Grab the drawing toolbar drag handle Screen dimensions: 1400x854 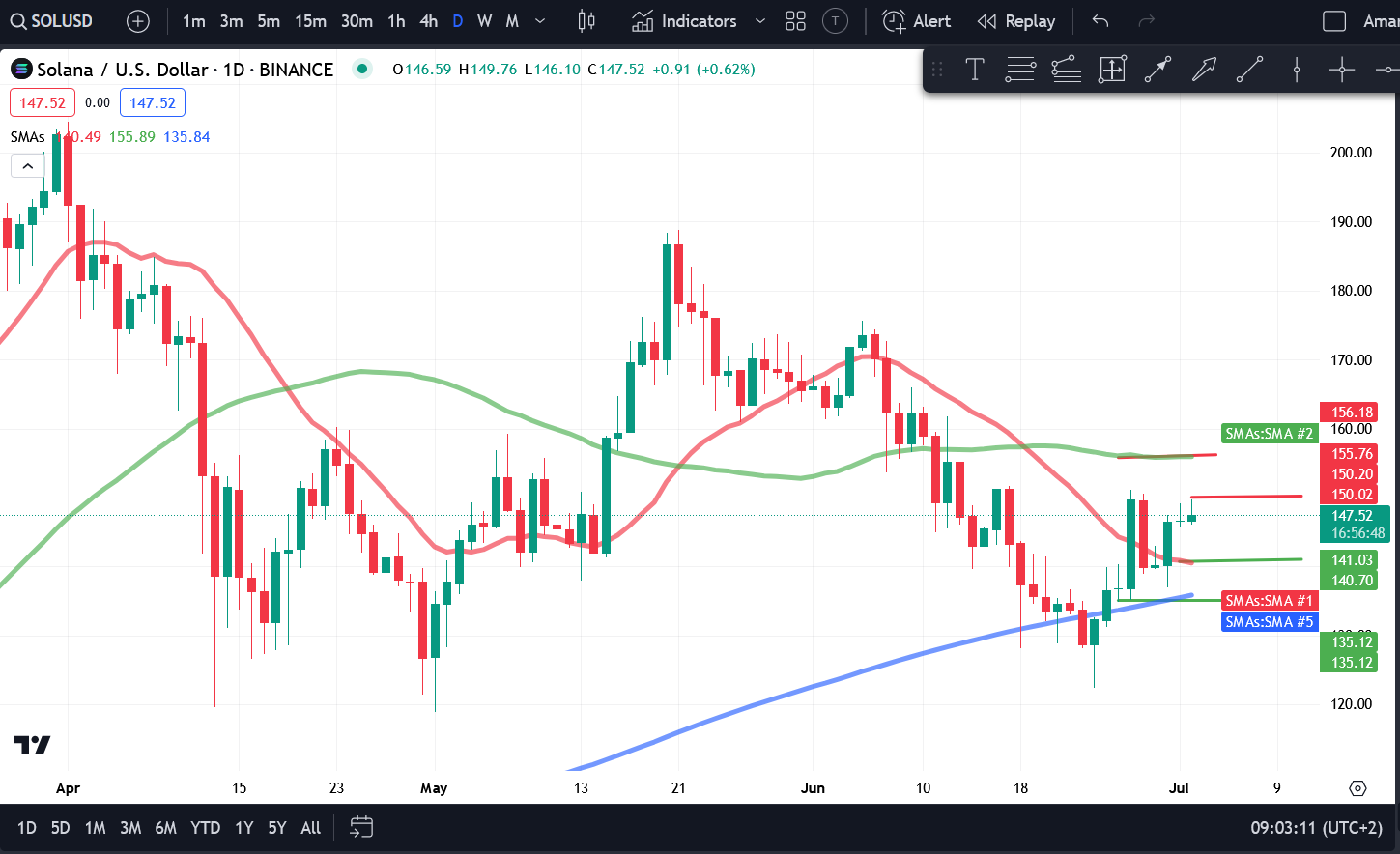point(937,69)
